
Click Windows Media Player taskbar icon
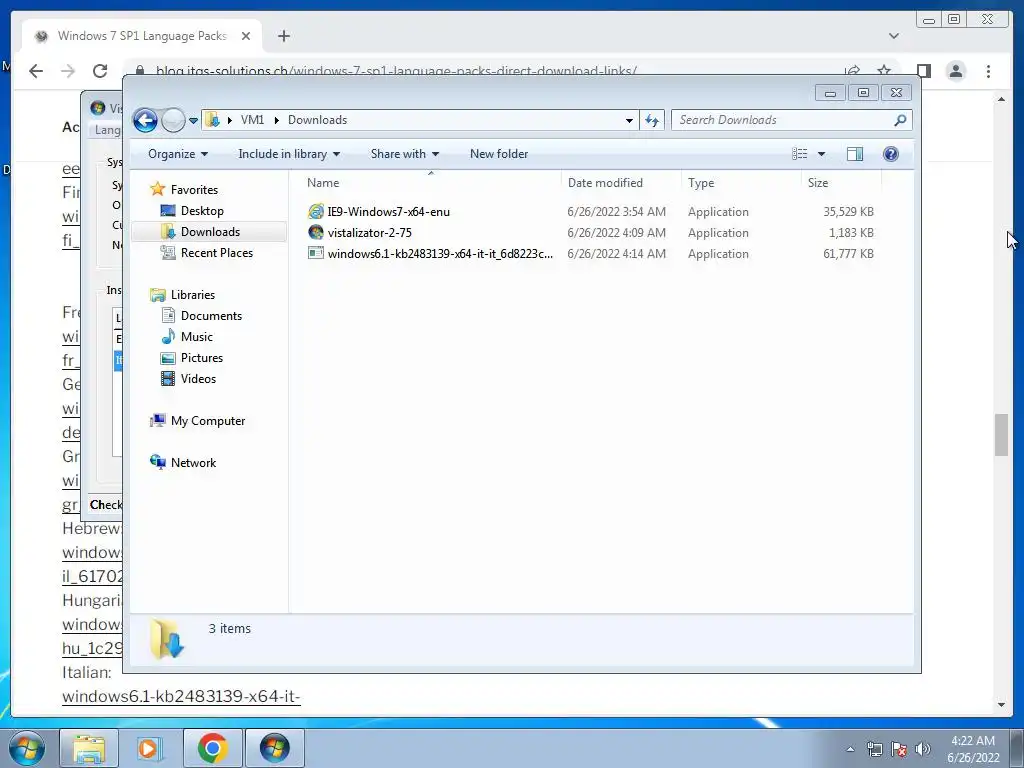tap(150, 748)
